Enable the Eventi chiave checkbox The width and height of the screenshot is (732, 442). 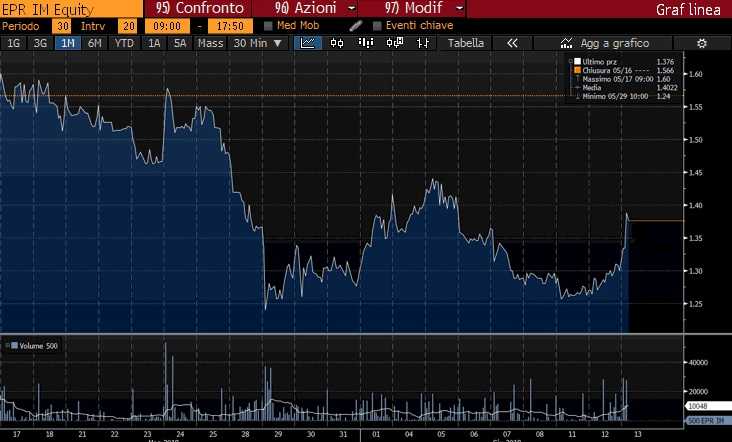[x=377, y=26]
